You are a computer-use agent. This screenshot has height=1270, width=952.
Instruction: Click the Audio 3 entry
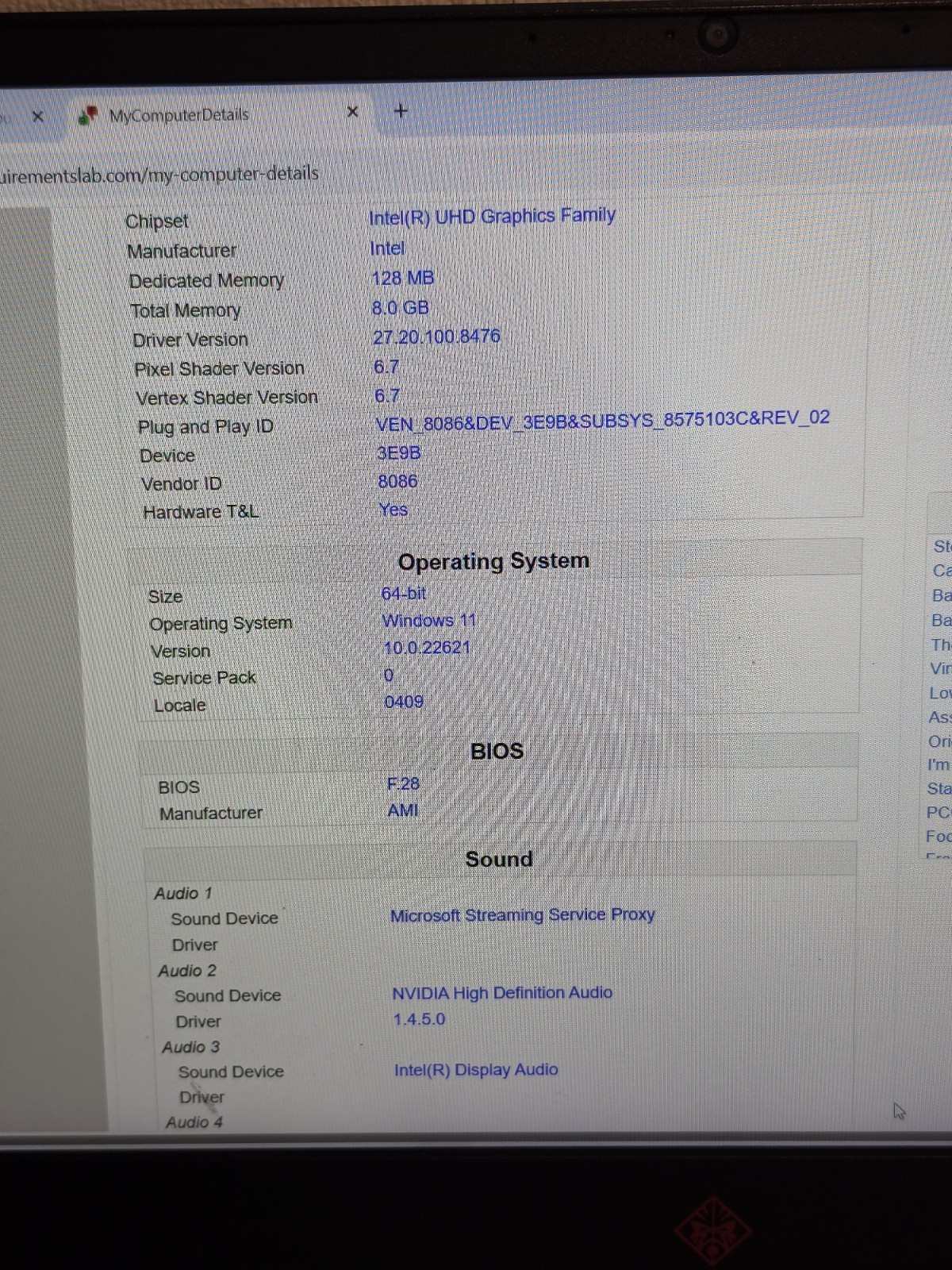pos(190,1047)
